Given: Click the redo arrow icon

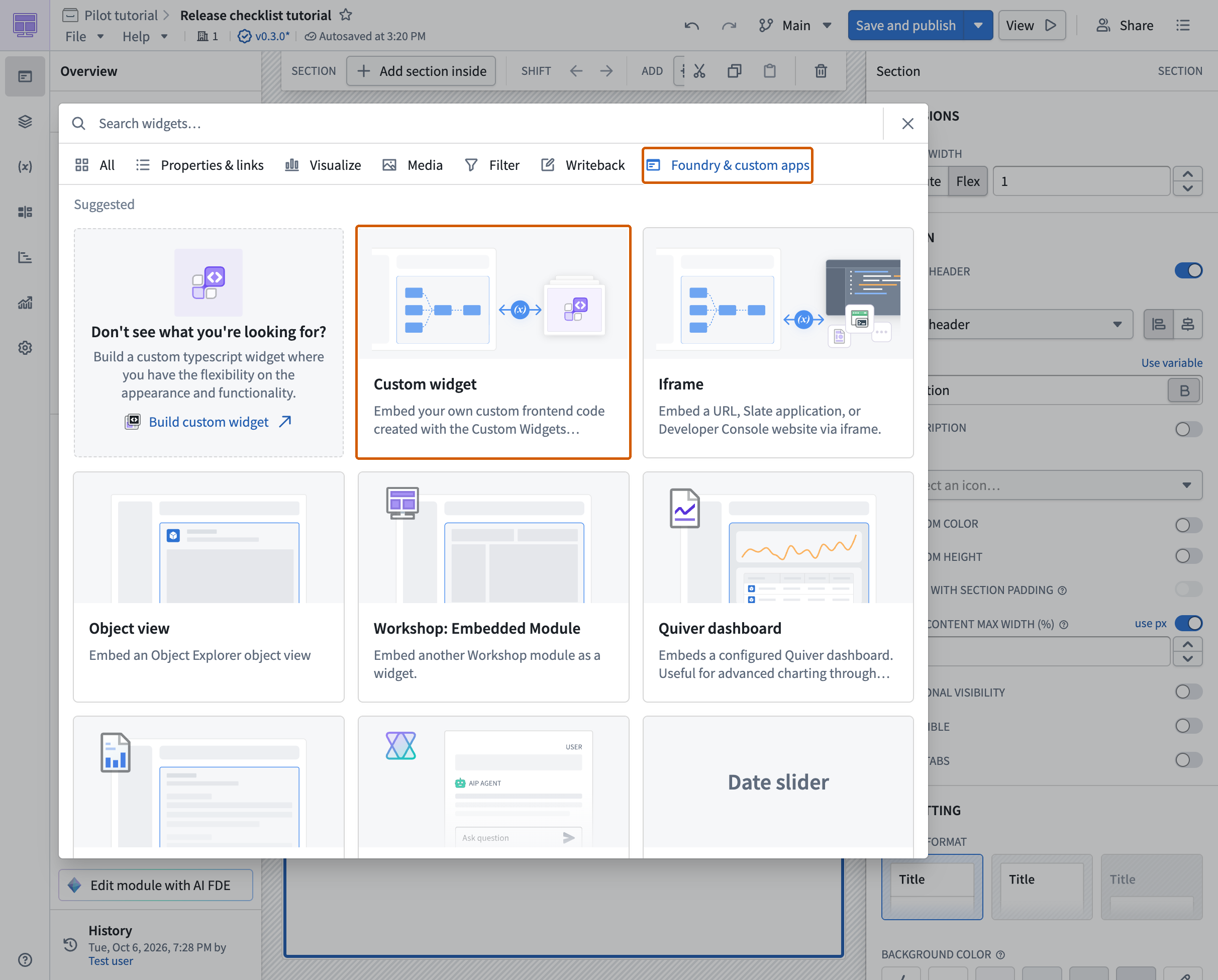Looking at the screenshot, I should (x=729, y=26).
